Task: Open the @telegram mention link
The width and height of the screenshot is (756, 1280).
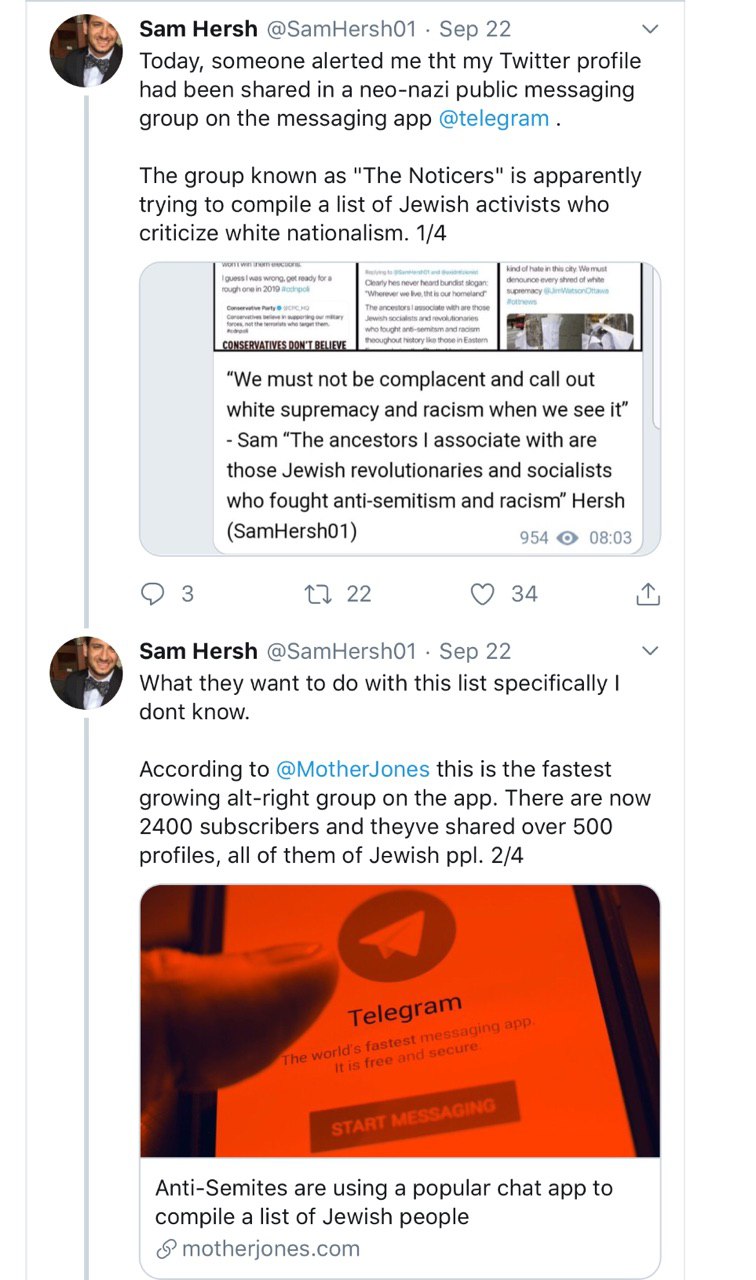Action: click(494, 118)
